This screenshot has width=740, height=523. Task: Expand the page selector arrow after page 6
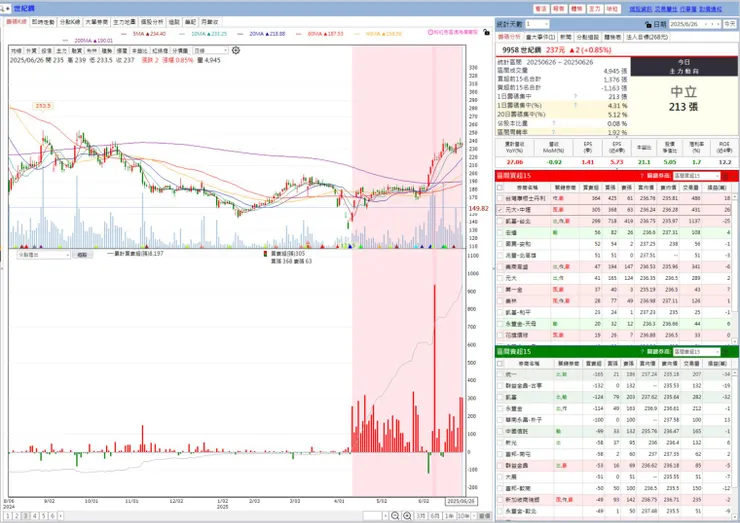tap(60, 516)
